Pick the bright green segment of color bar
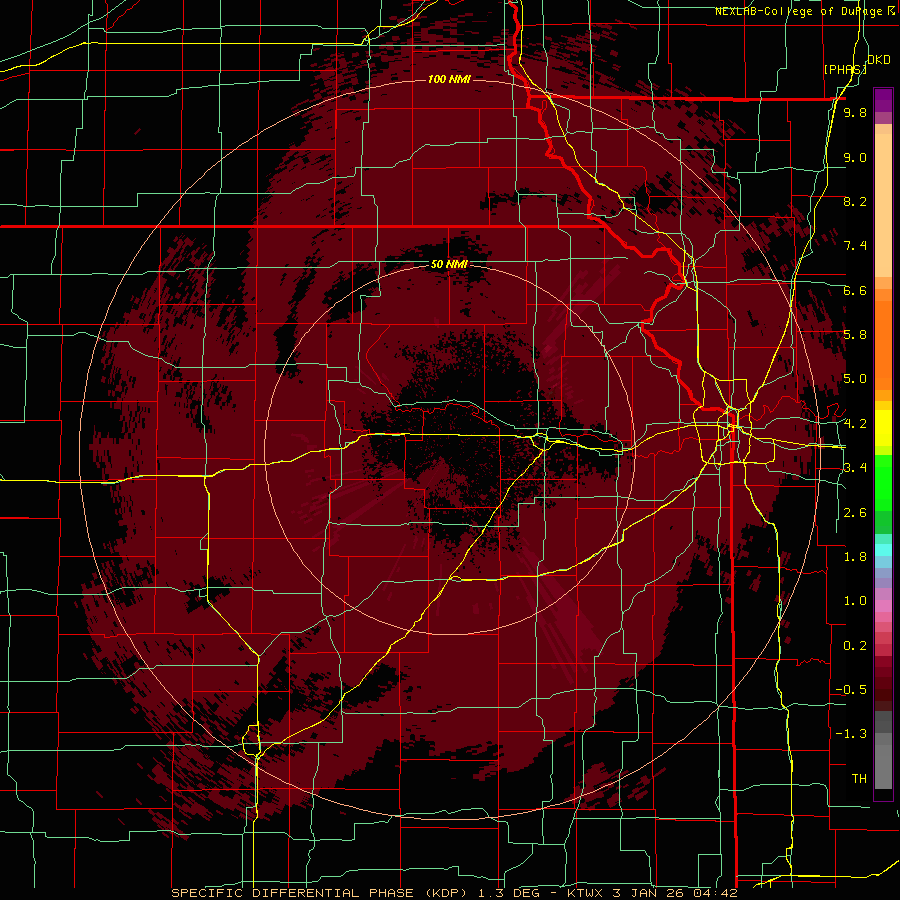 point(883,483)
